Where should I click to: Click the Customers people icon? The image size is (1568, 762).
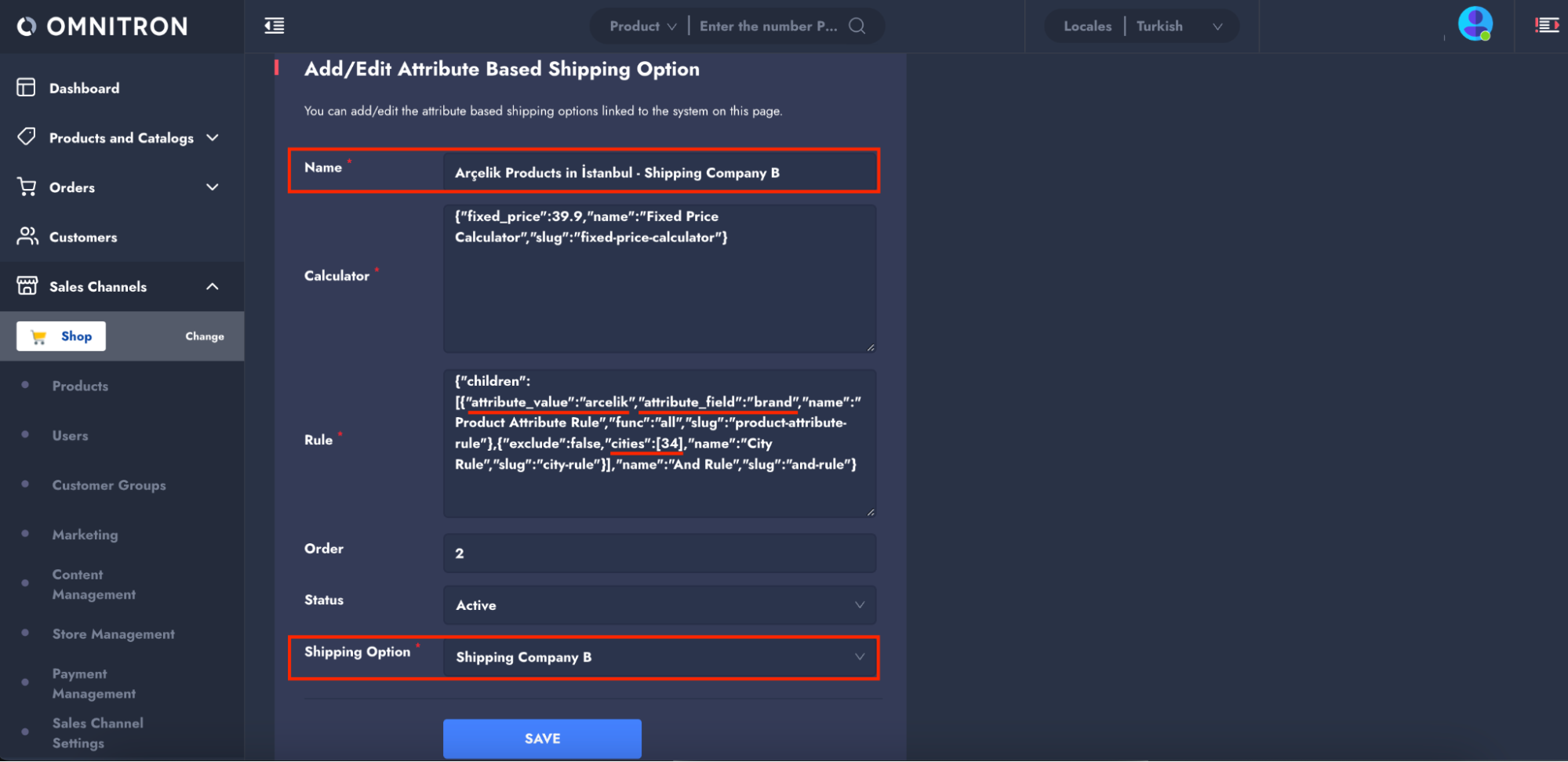27,236
